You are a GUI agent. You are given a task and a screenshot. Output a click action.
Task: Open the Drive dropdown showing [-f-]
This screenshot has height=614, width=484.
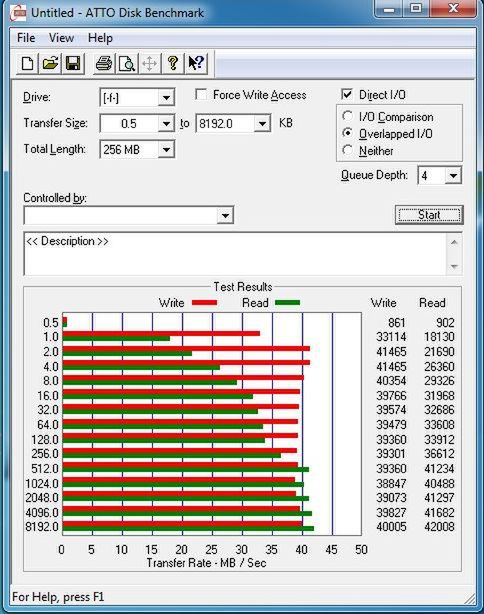[x=166, y=98]
